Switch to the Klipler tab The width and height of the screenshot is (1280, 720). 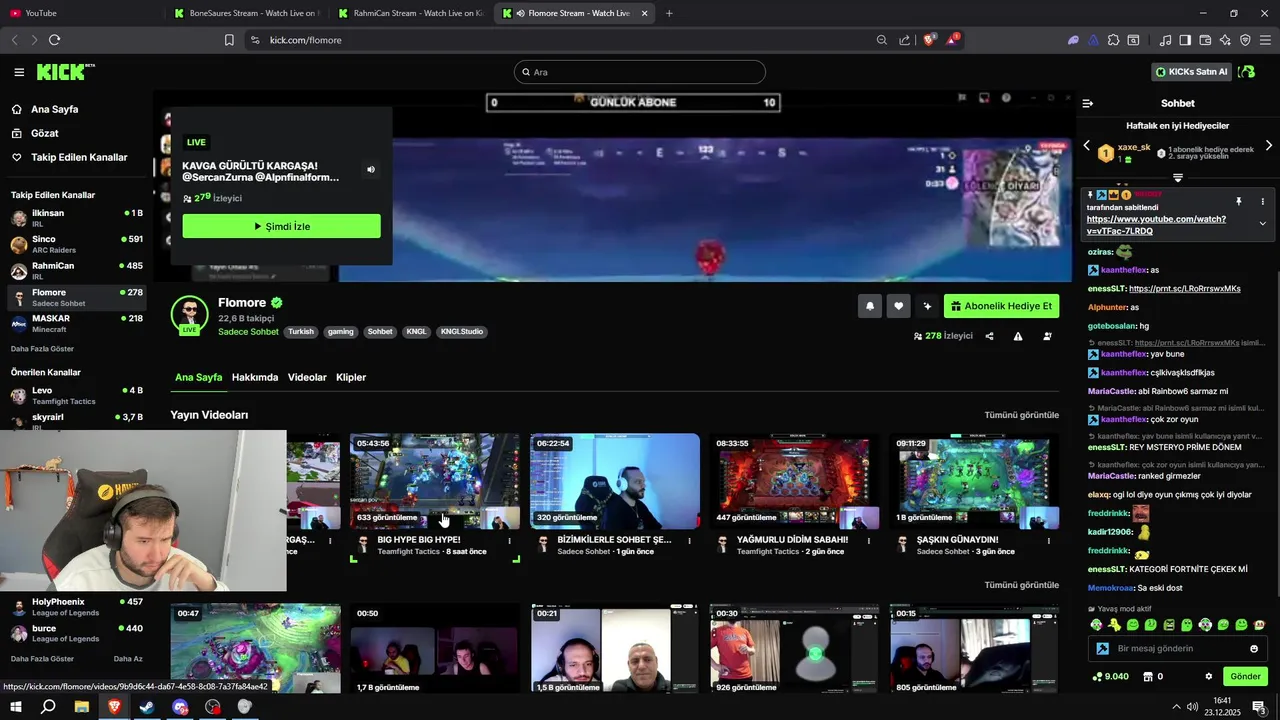(351, 377)
